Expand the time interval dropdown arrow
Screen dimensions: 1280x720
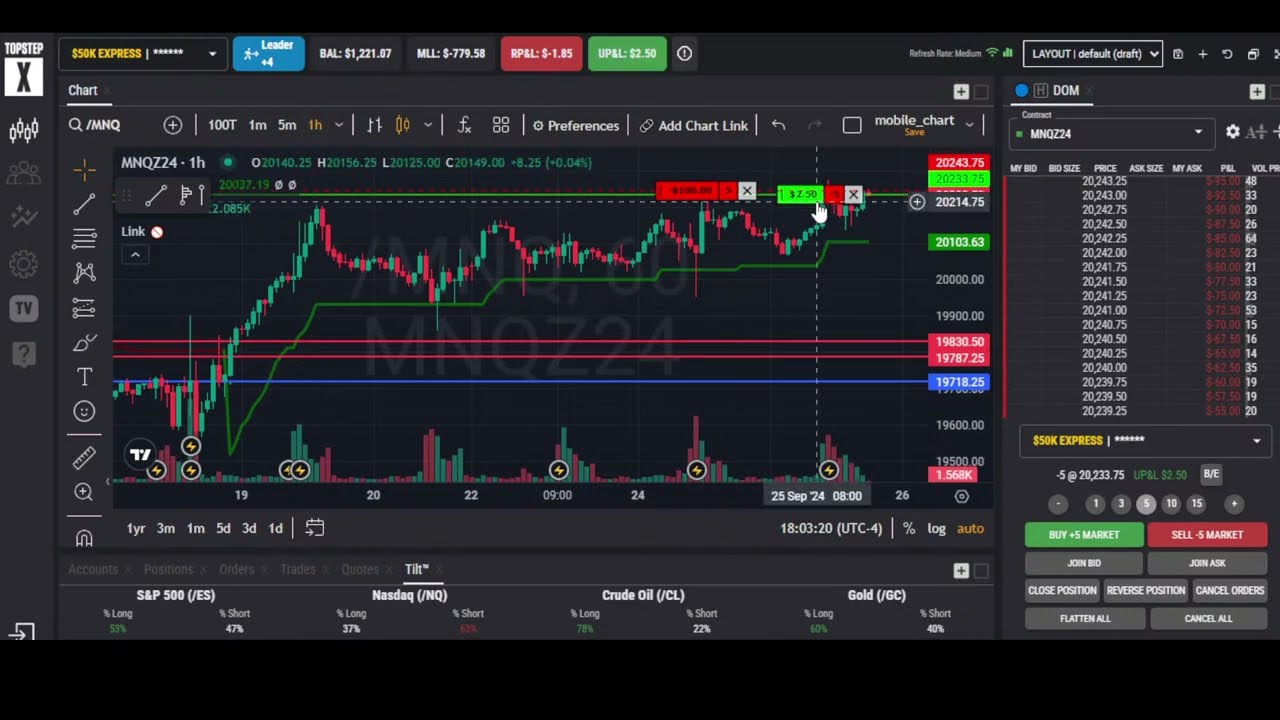tap(339, 125)
